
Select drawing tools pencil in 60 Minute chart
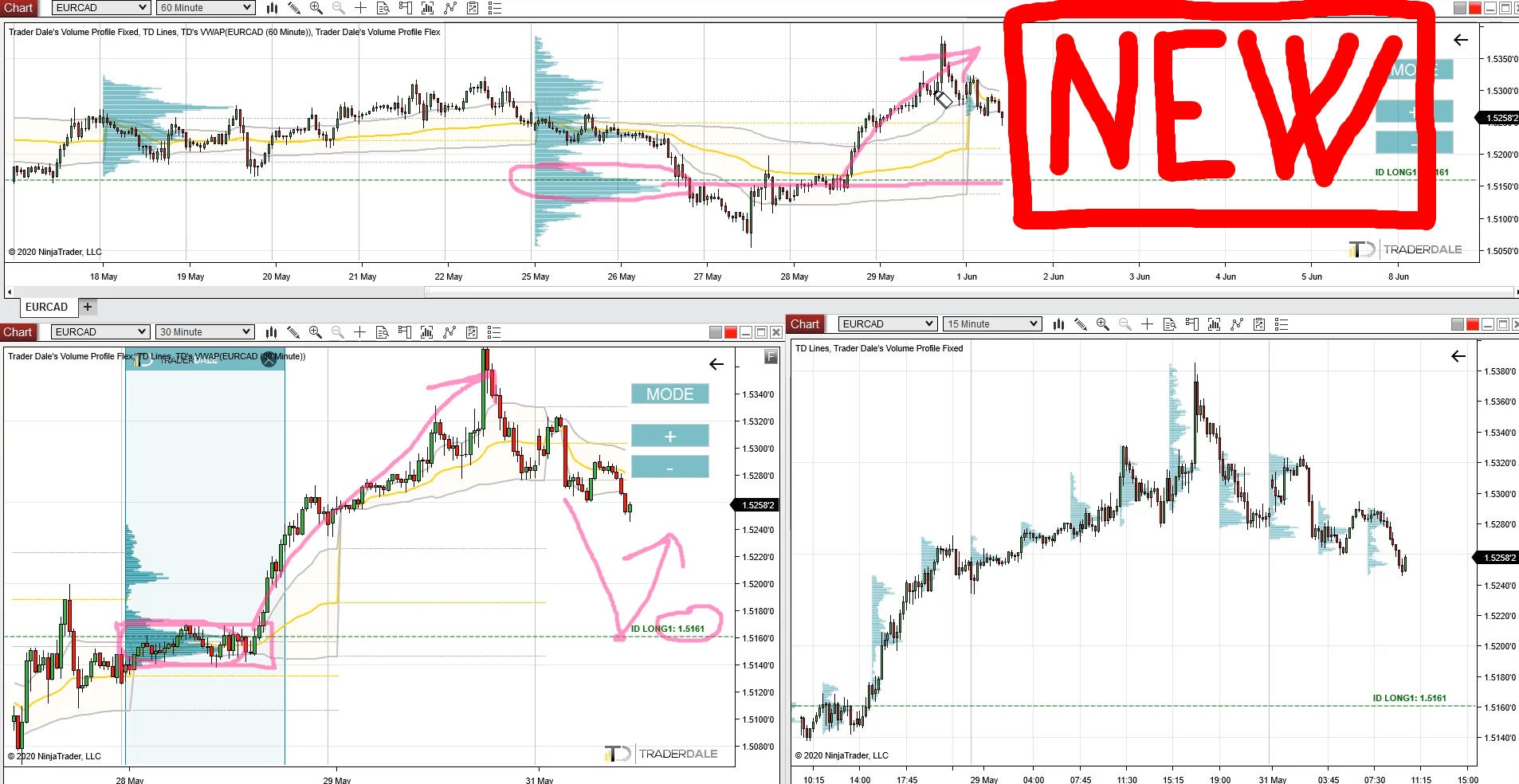coord(294,8)
